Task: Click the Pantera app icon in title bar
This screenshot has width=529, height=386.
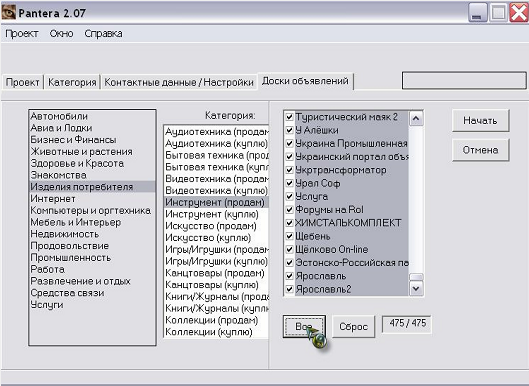Action: click(8, 12)
